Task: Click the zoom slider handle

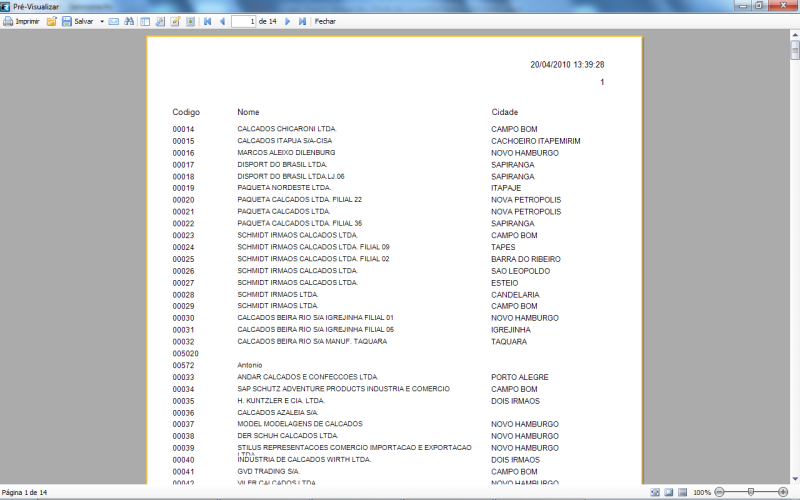Action: point(751,492)
